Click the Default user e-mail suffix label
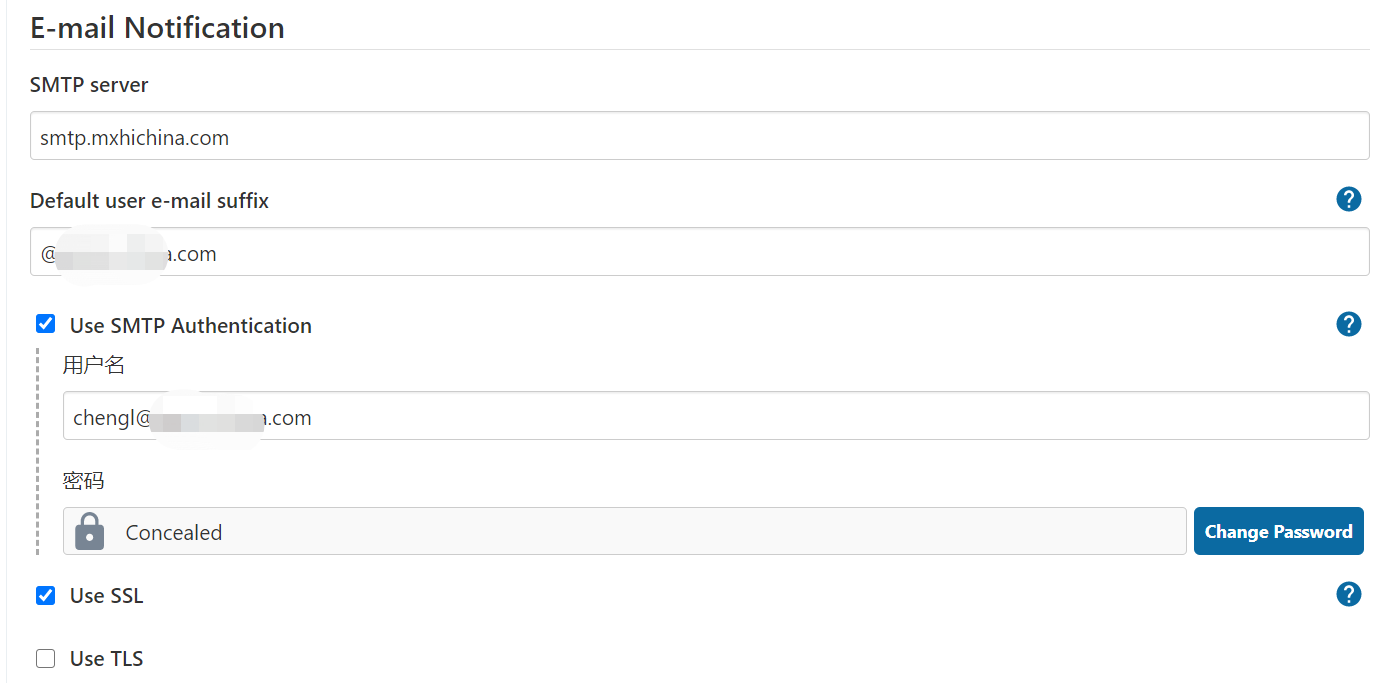Image resolution: width=1384 pixels, height=683 pixels. [x=148, y=200]
